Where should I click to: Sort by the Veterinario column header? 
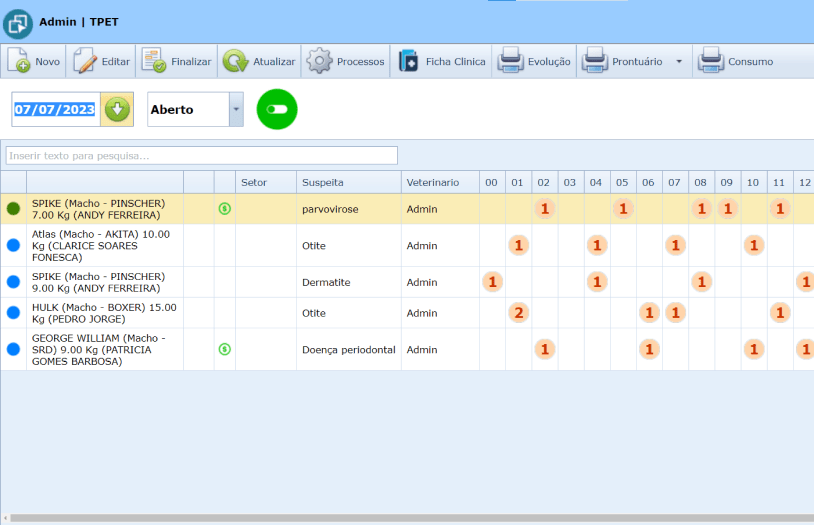coord(432,182)
